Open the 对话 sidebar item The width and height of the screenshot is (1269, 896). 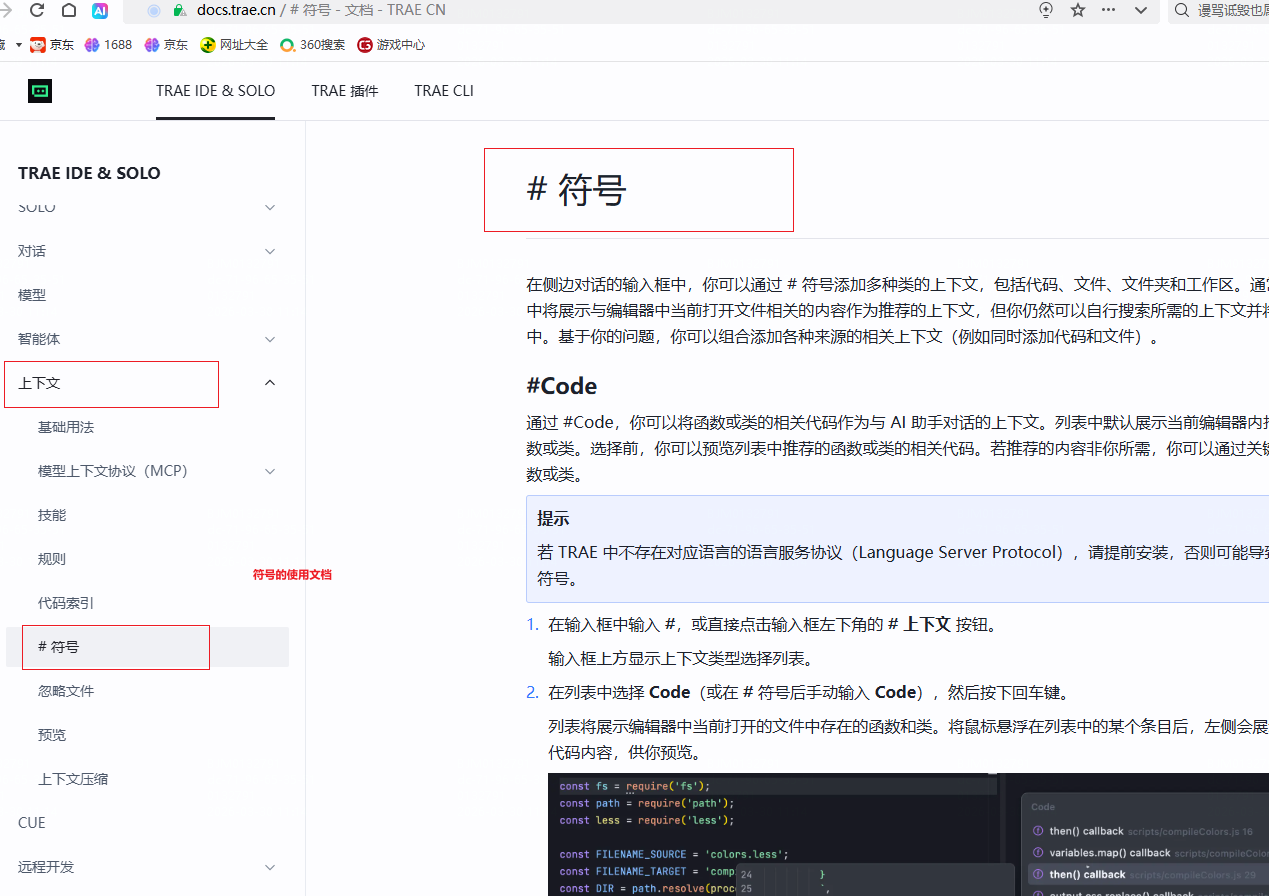(32, 251)
